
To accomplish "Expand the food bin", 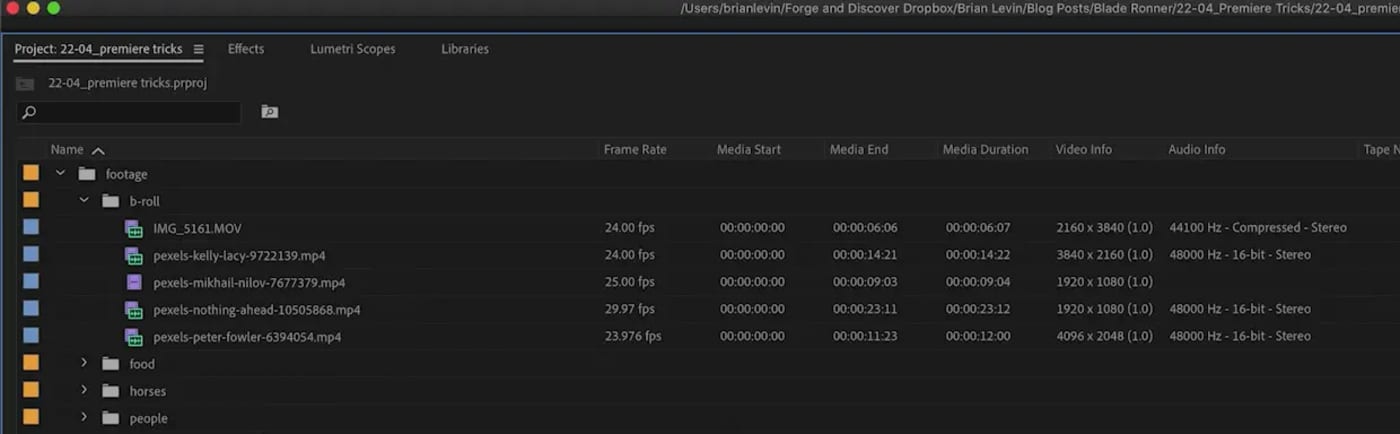I will tap(85, 363).
